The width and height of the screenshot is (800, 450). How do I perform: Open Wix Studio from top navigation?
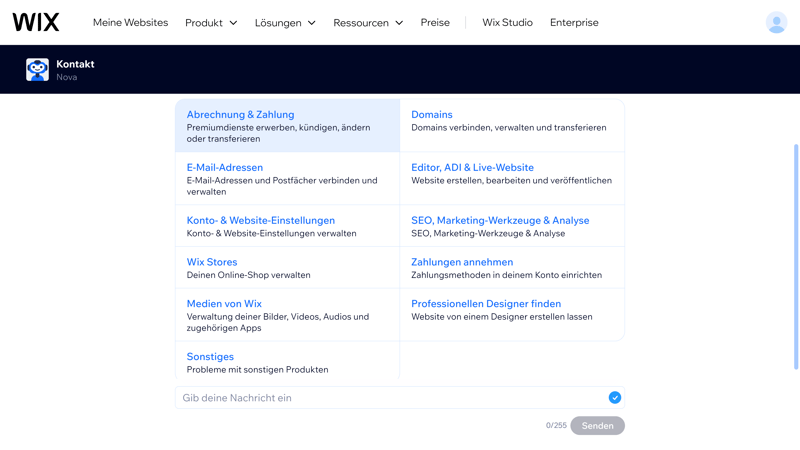(507, 22)
